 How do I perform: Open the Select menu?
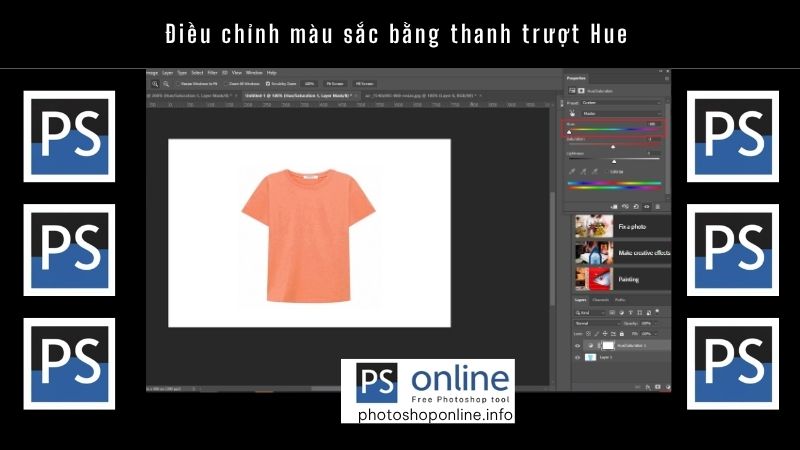point(197,73)
